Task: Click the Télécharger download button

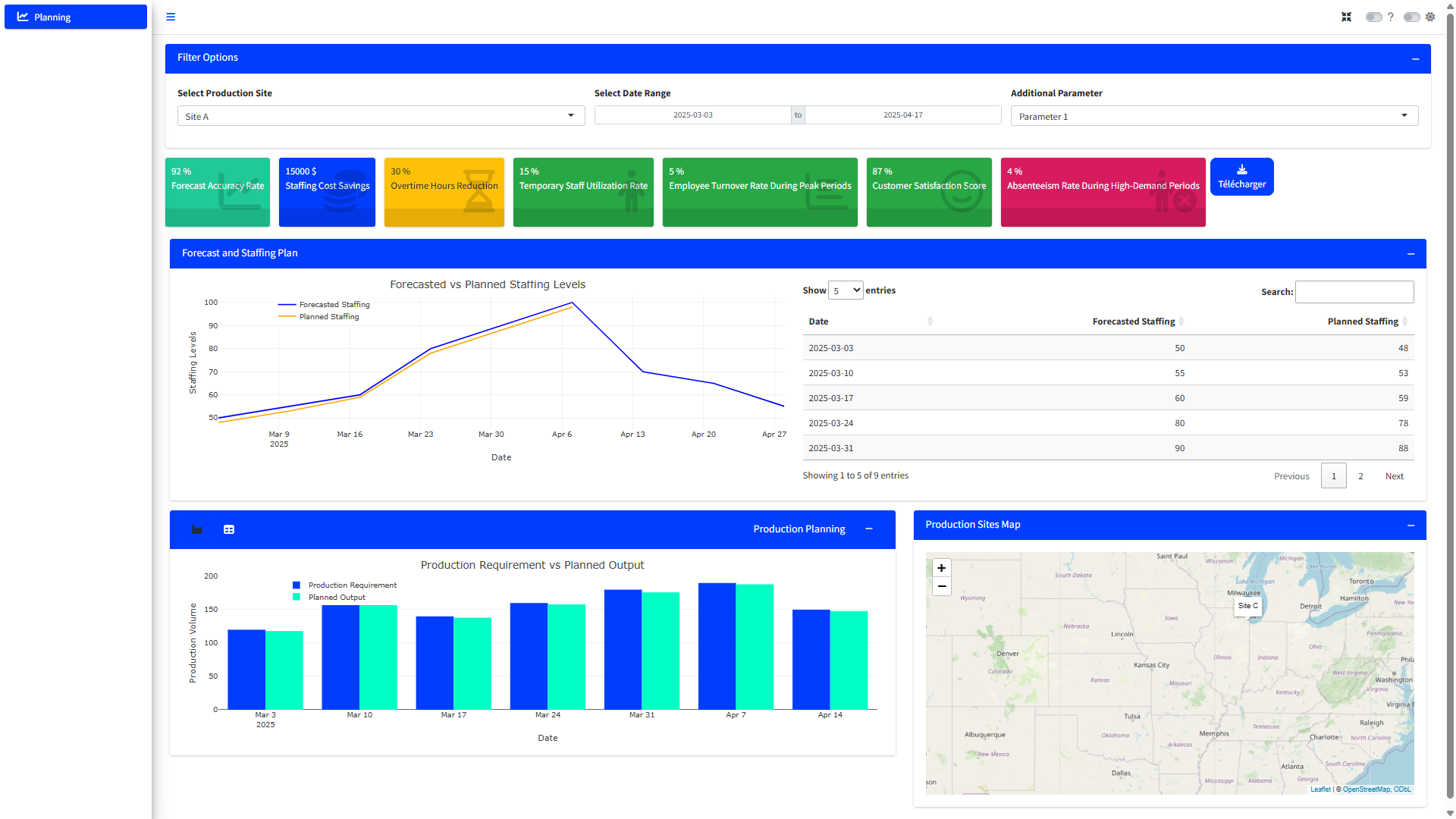Action: click(1241, 177)
